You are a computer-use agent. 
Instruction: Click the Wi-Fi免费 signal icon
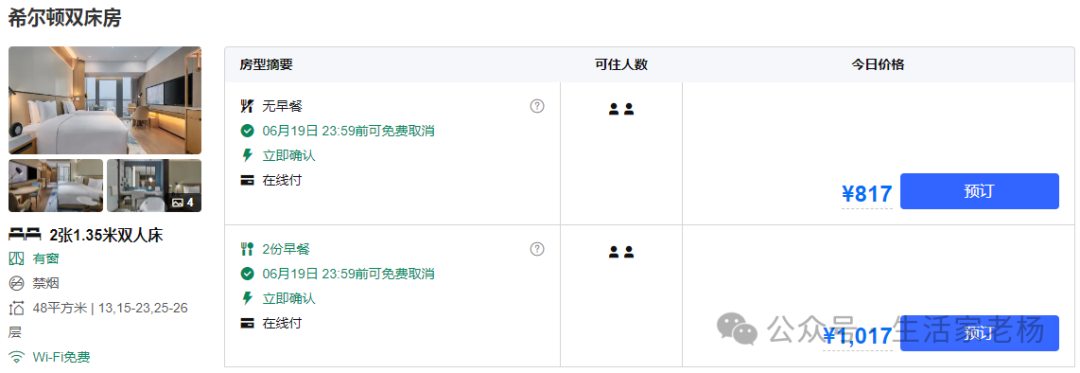(x=16, y=357)
